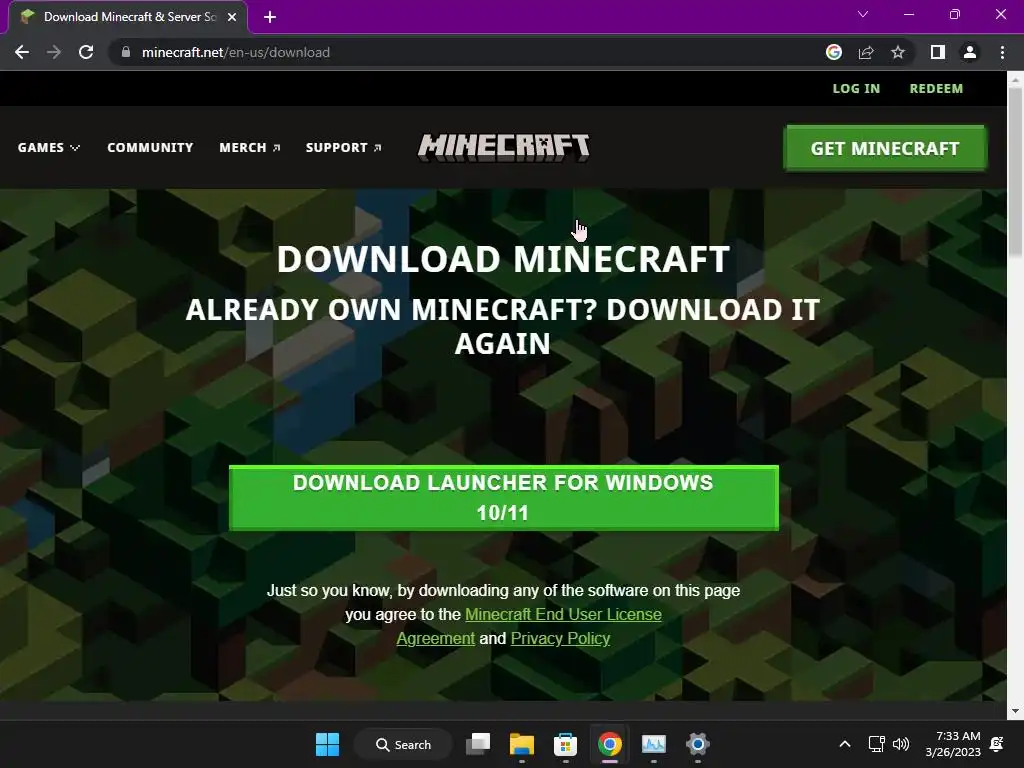Click the Chrome taskbar icon
This screenshot has height=768, width=1024.
coord(609,744)
